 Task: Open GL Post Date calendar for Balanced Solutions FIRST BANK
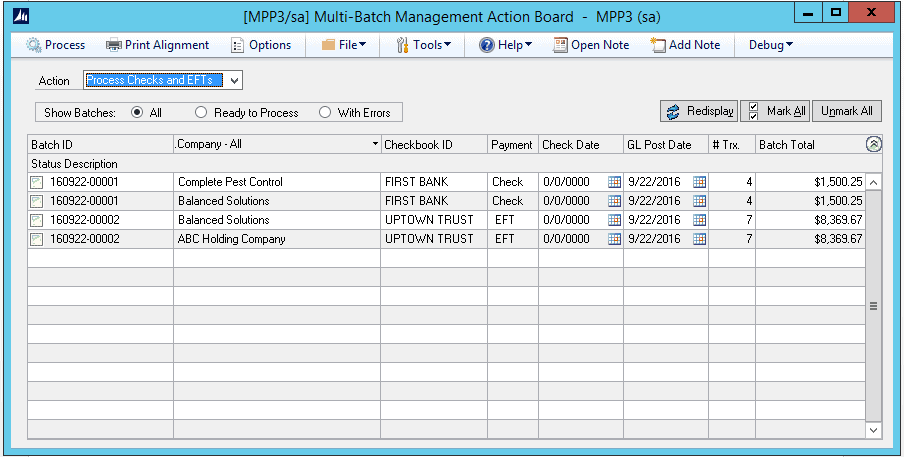[x=699, y=201]
